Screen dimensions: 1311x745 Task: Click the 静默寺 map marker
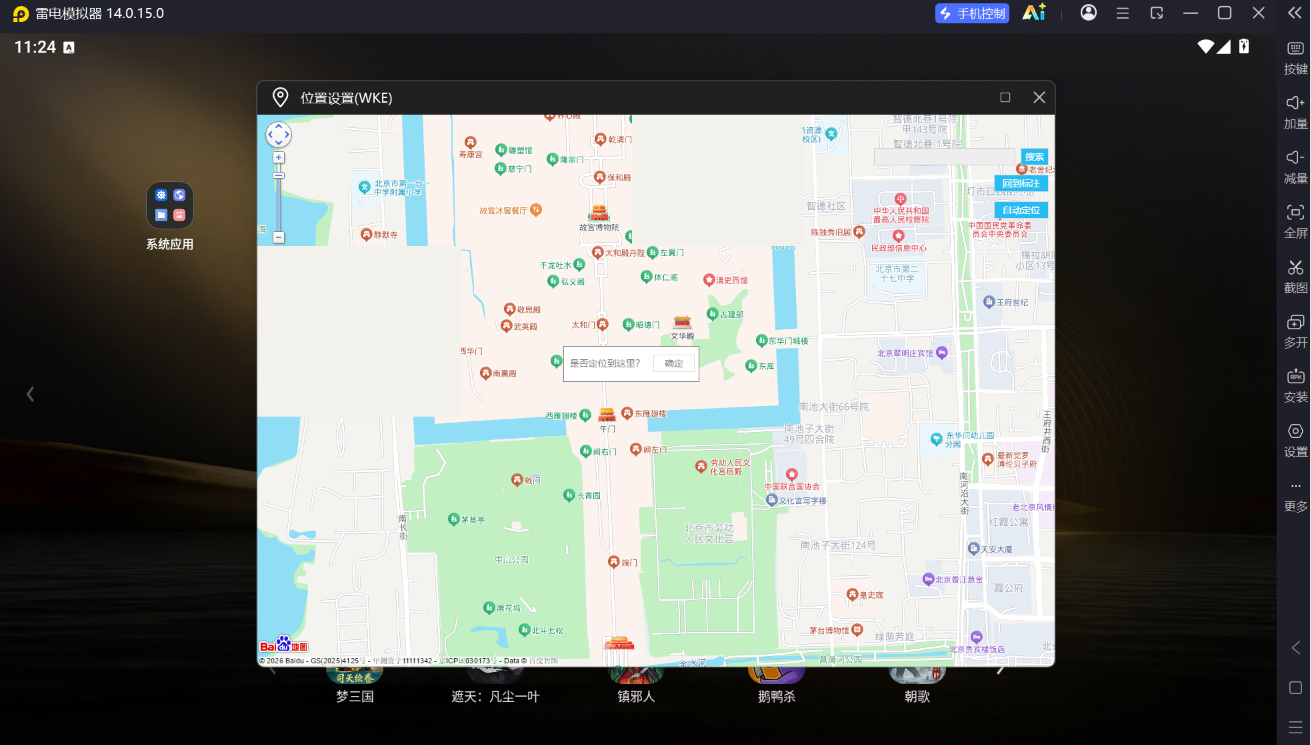[x=365, y=234]
